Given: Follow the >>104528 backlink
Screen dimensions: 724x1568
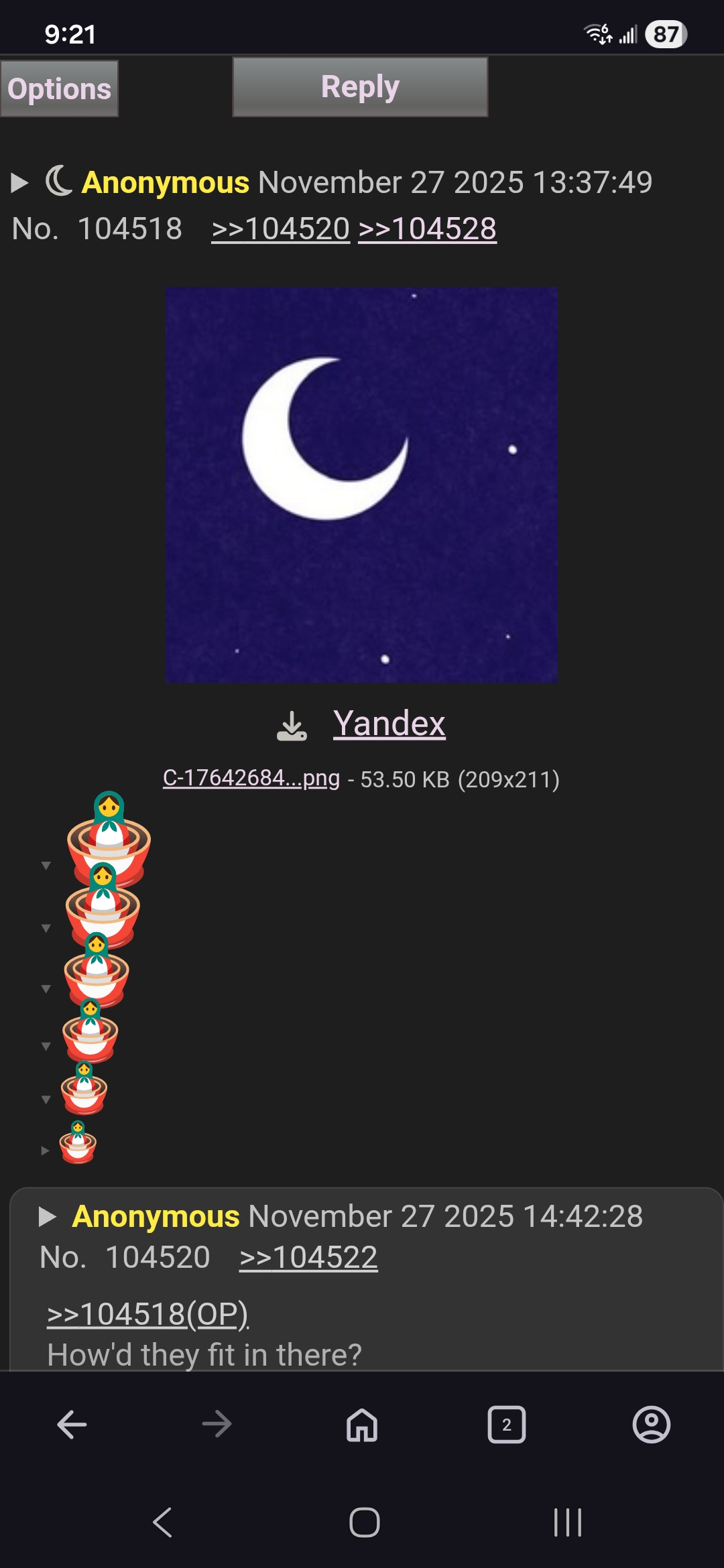Looking at the screenshot, I should [x=428, y=228].
